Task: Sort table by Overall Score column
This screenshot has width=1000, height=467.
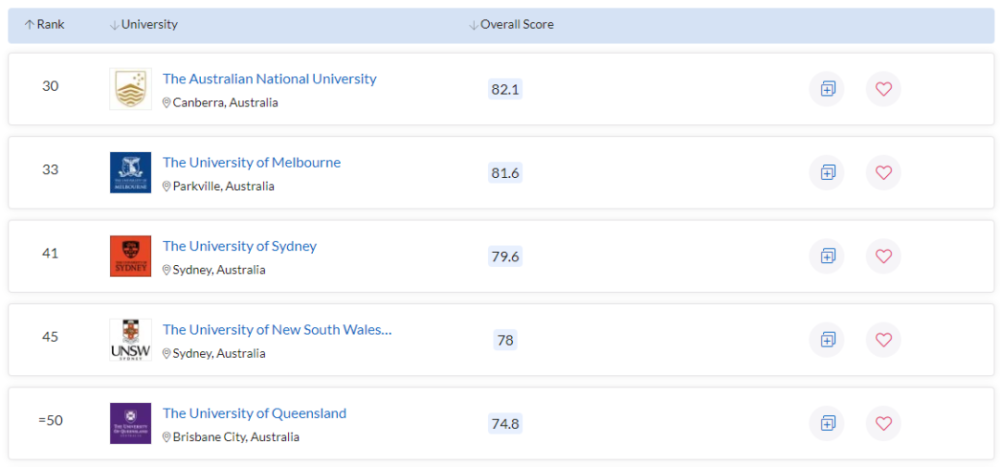Action: [x=511, y=25]
